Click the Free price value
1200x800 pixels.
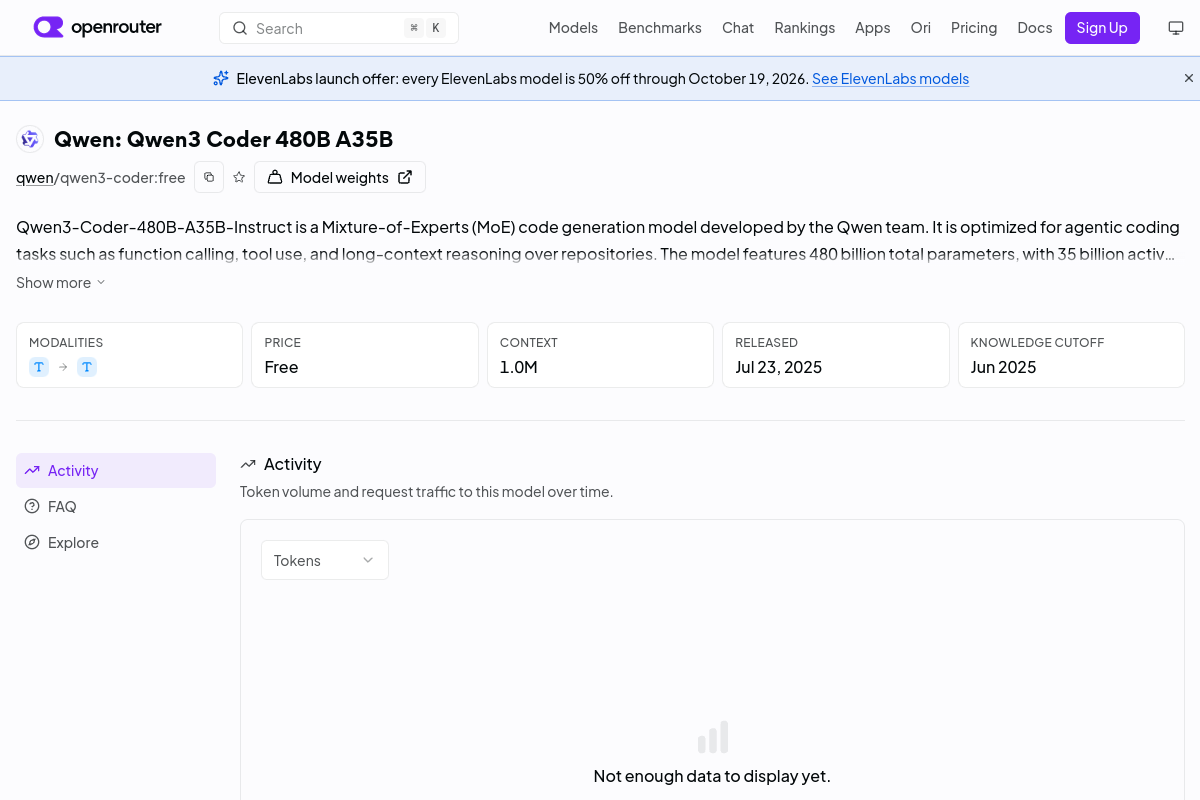(x=281, y=367)
